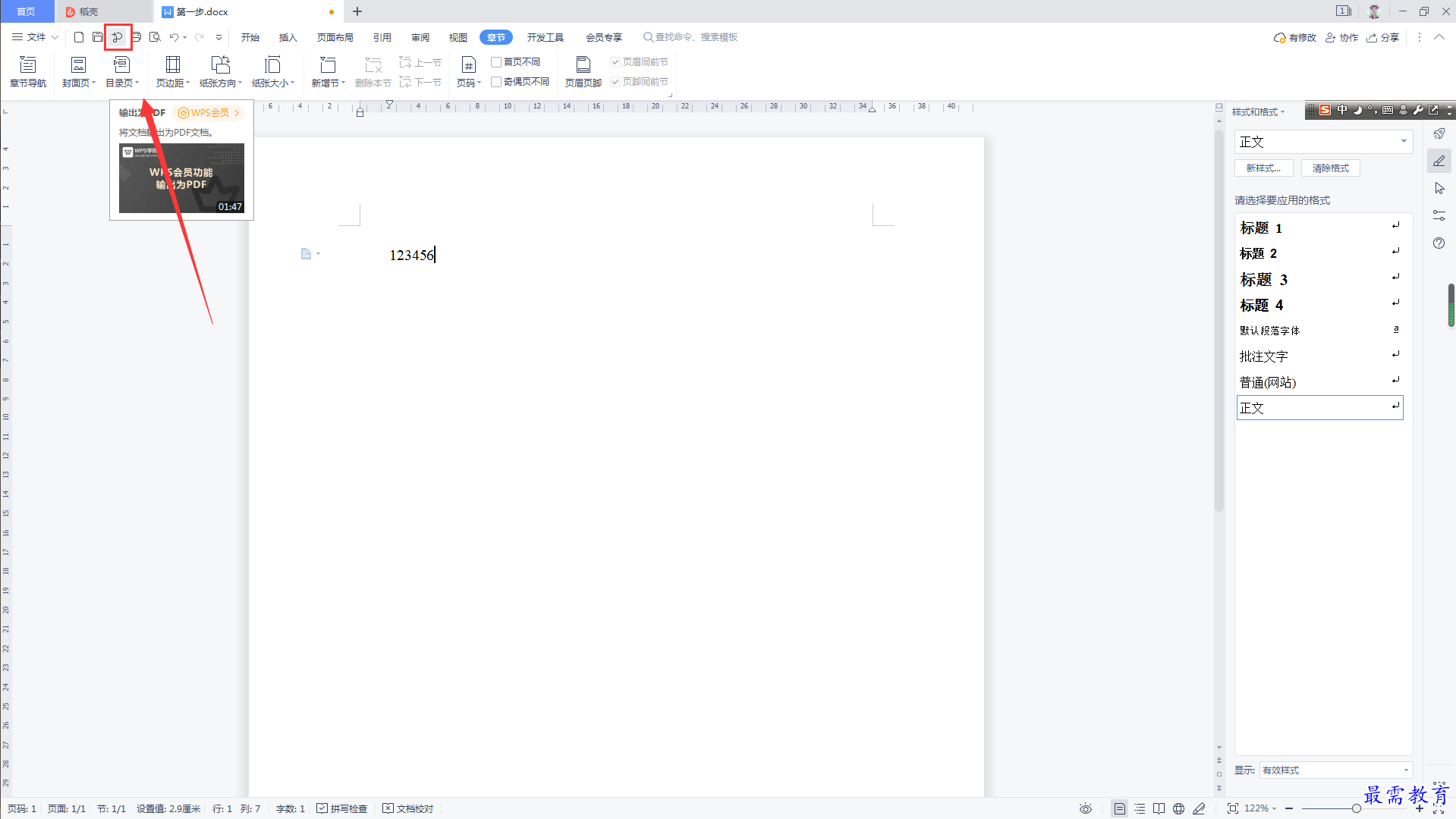Open 显示 有效样式 dropdown
This screenshot has height=819, width=1456.
1336,770
